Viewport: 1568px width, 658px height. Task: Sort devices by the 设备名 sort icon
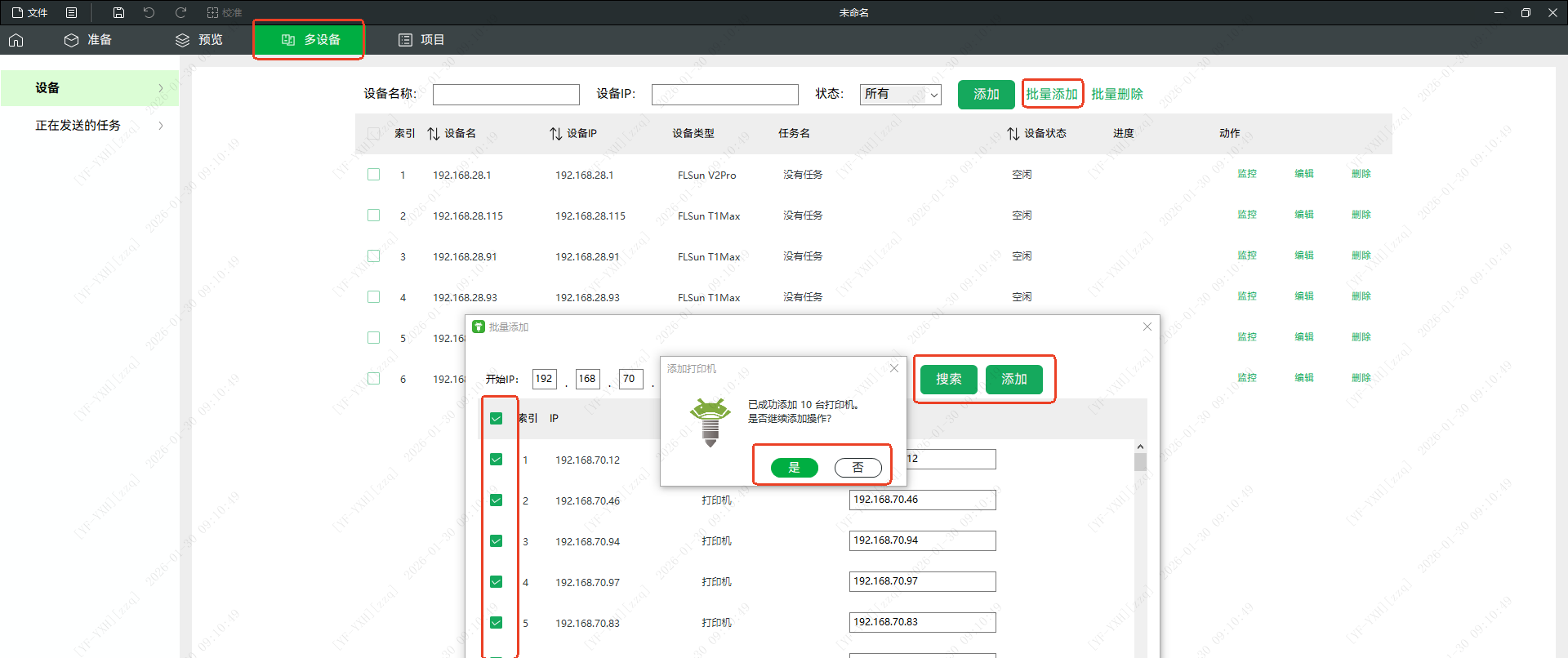pos(434,134)
